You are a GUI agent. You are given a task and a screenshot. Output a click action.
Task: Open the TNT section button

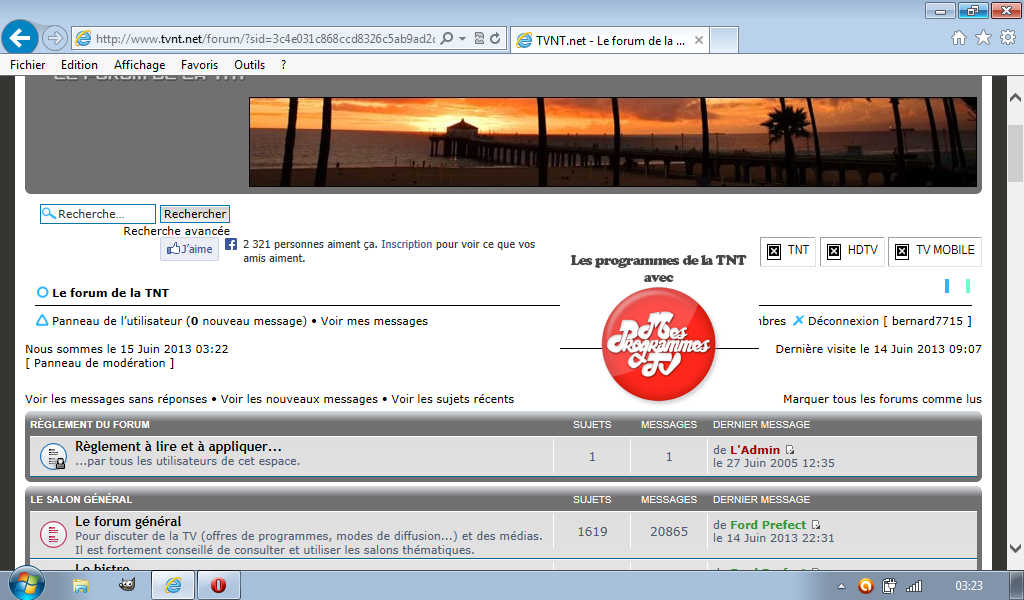click(x=788, y=251)
